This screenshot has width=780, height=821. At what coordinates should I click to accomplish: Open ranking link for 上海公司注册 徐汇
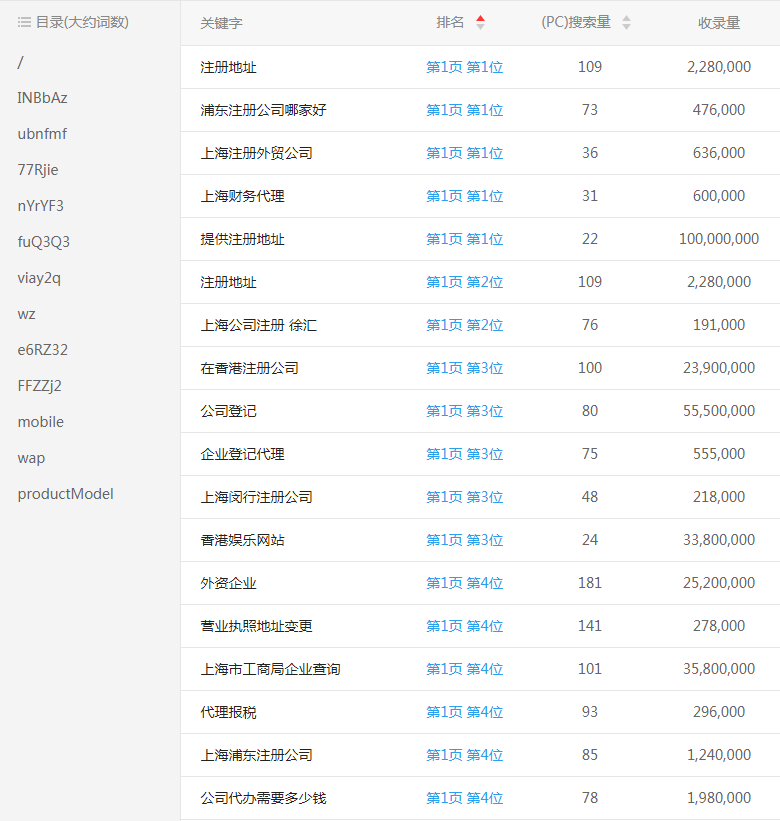click(x=464, y=325)
